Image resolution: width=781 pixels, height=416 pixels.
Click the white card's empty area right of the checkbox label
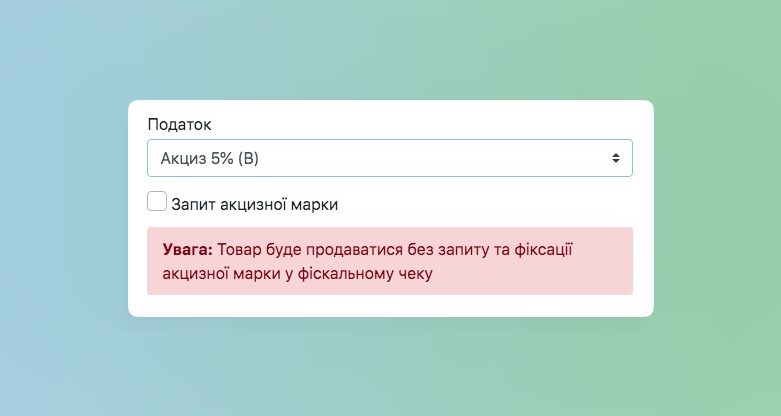pos(490,204)
